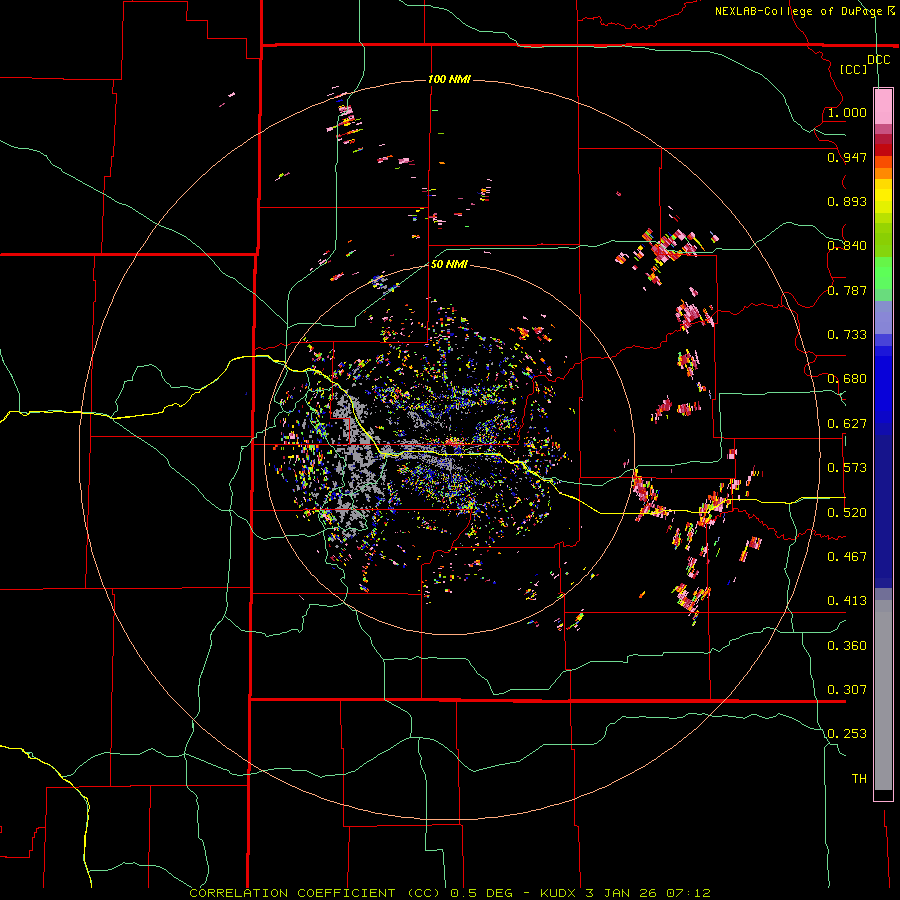
Task: Click the 0.573 legend value
Action: pyautogui.click(x=847, y=468)
